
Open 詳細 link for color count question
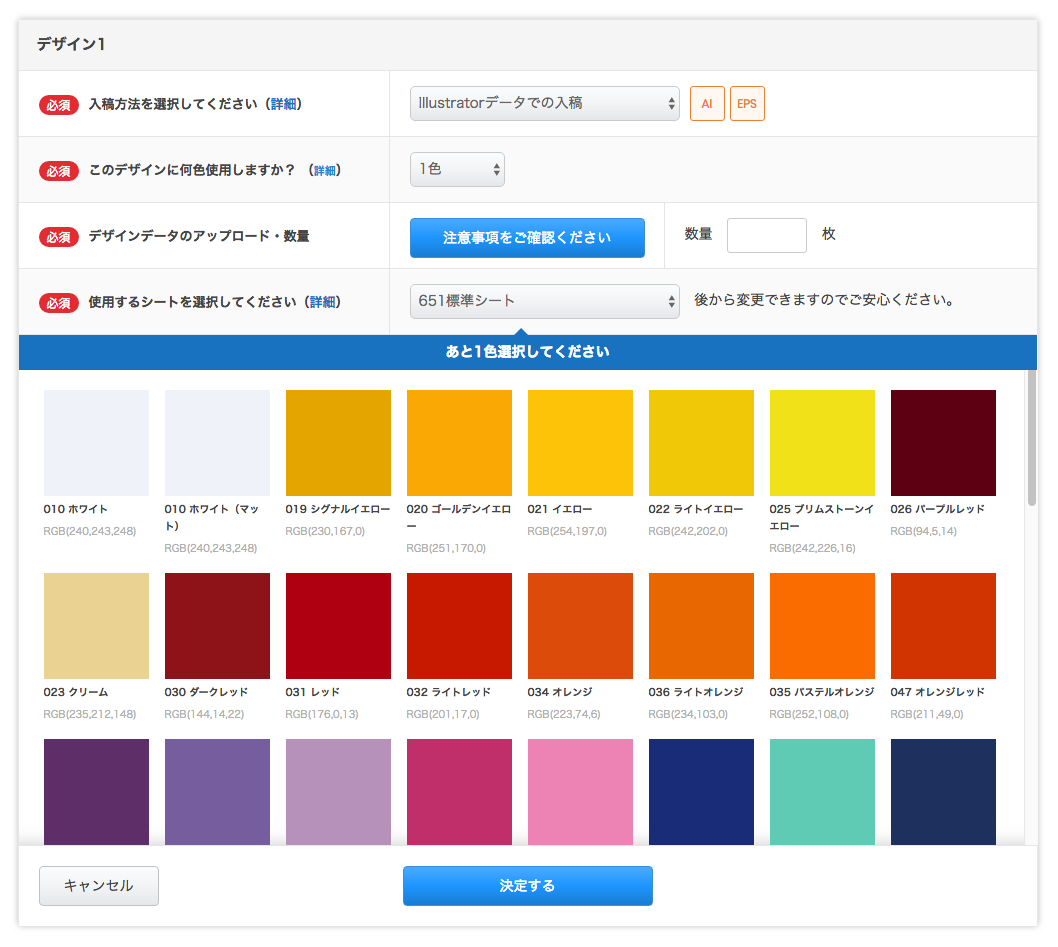325,170
